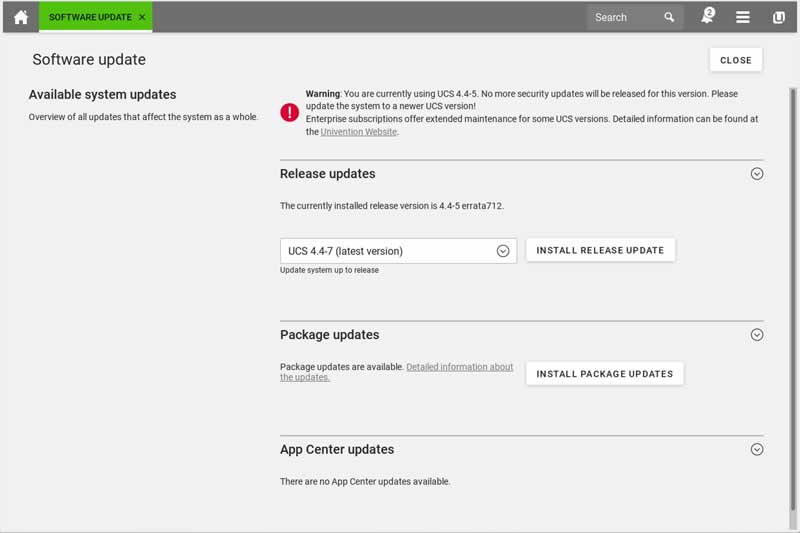Switch to the Software Update tab
This screenshot has height=533, width=800.
[x=90, y=17]
